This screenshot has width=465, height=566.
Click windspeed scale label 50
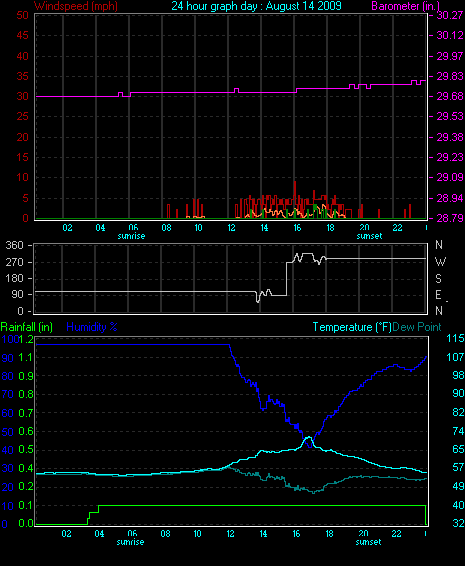point(22,15)
